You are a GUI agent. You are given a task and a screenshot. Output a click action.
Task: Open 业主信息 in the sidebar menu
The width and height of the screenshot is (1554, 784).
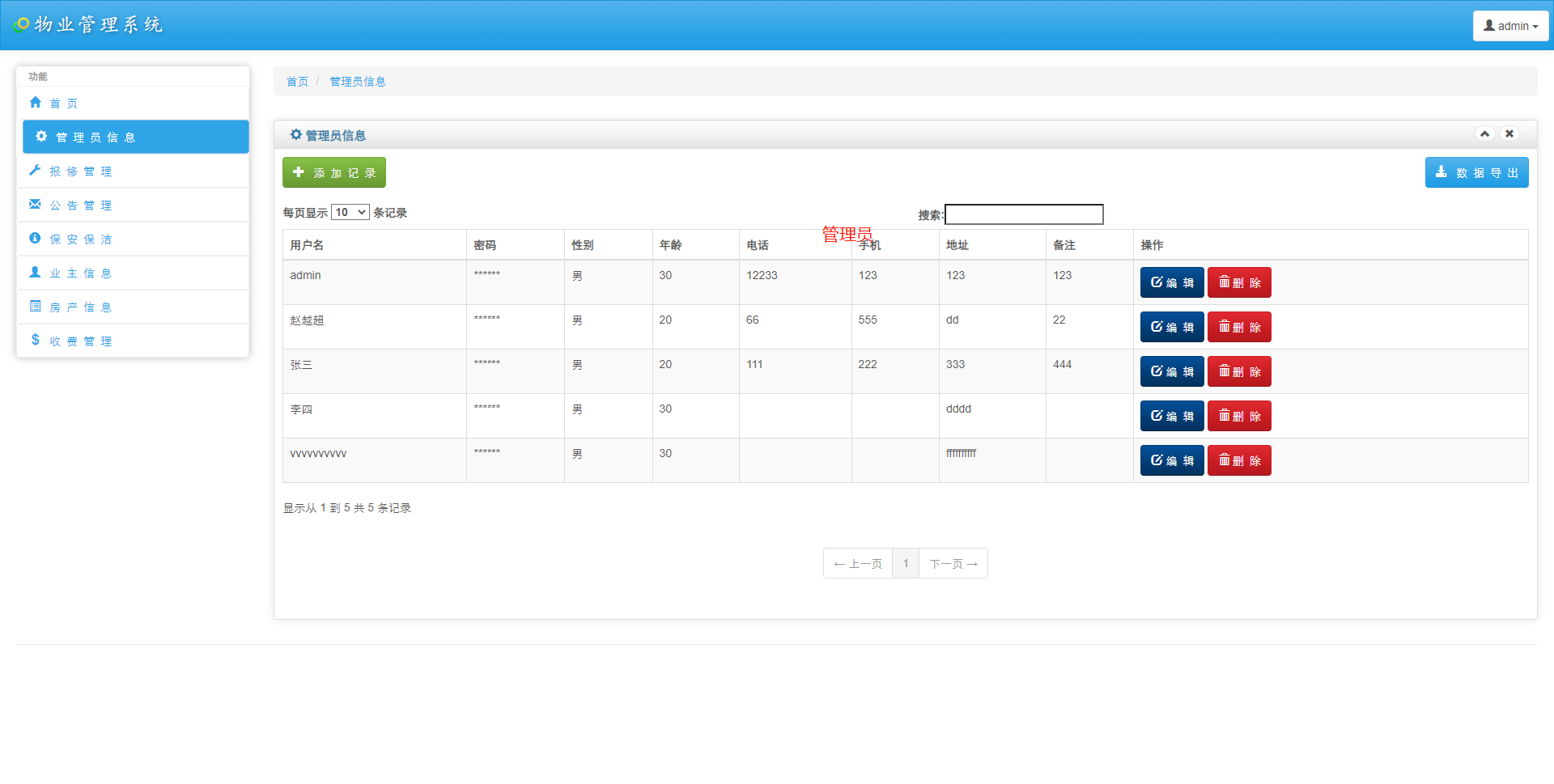click(x=133, y=273)
